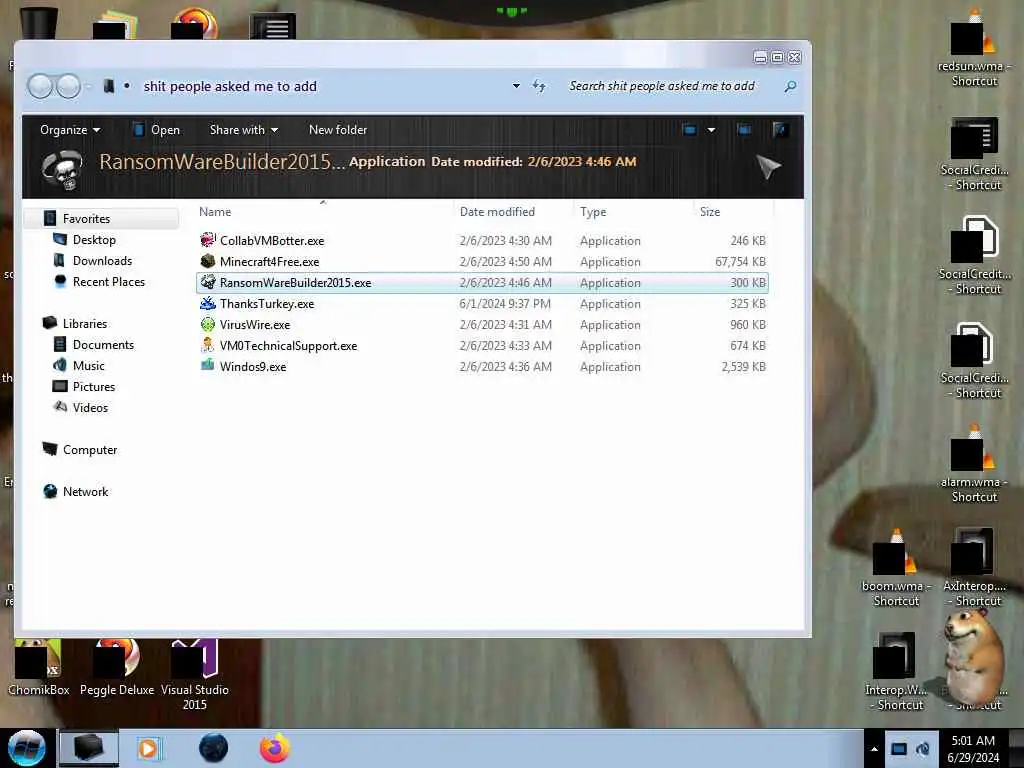Image resolution: width=1024 pixels, height=768 pixels.
Task: Click the volume icon in system tray
Action: [923, 749]
